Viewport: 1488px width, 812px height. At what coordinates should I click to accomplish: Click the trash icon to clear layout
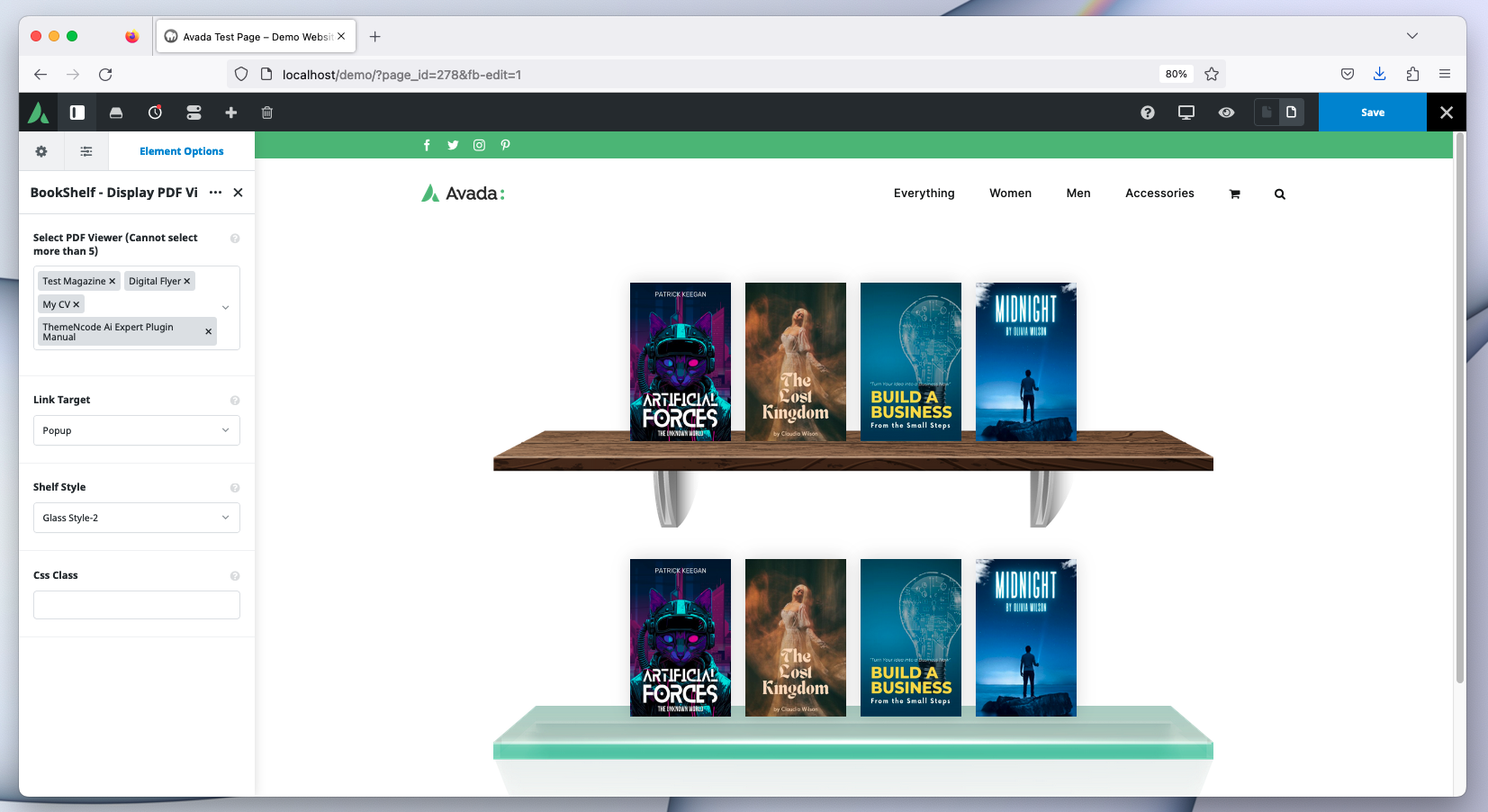click(x=267, y=113)
